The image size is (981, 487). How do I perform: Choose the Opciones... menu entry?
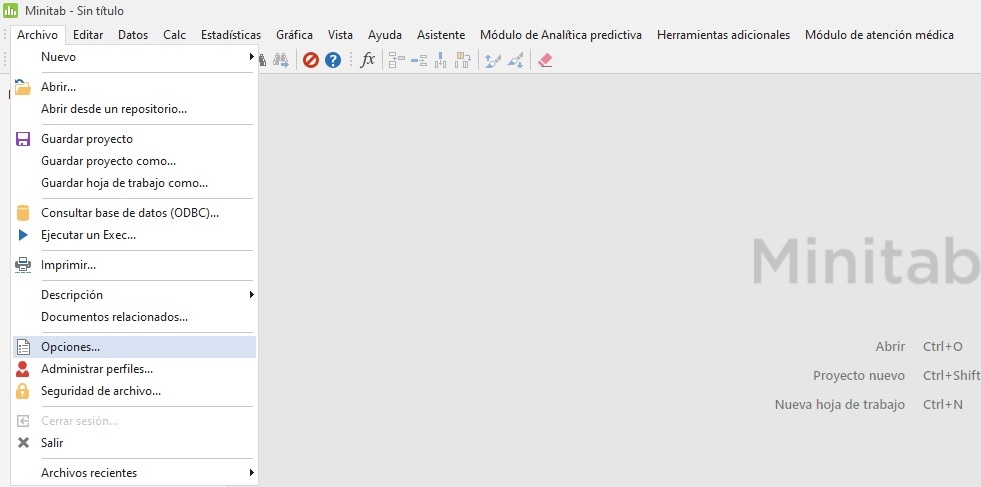point(134,347)
